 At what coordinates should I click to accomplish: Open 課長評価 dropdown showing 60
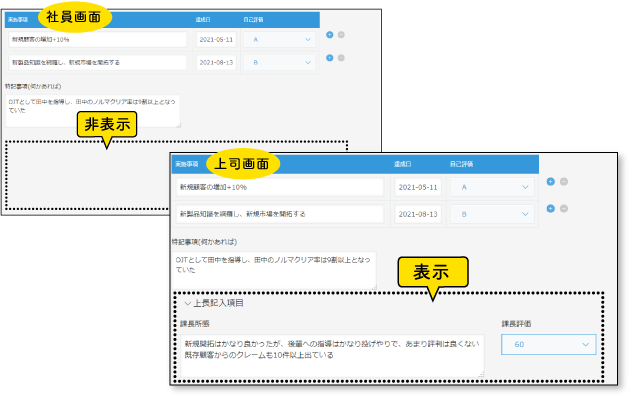(x=549, y=344)
